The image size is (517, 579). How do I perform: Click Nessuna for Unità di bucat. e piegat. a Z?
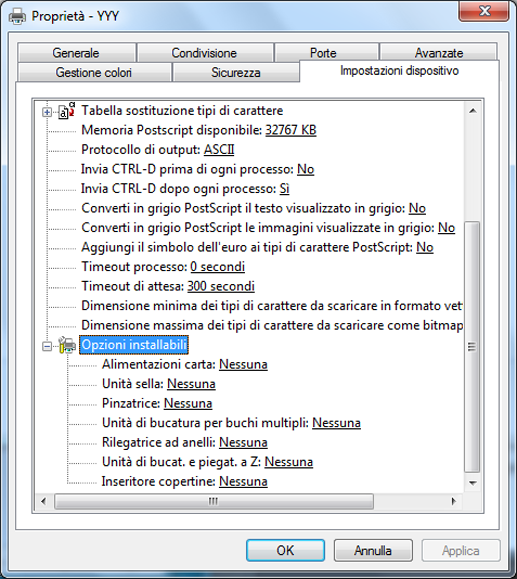pos(289,462)
